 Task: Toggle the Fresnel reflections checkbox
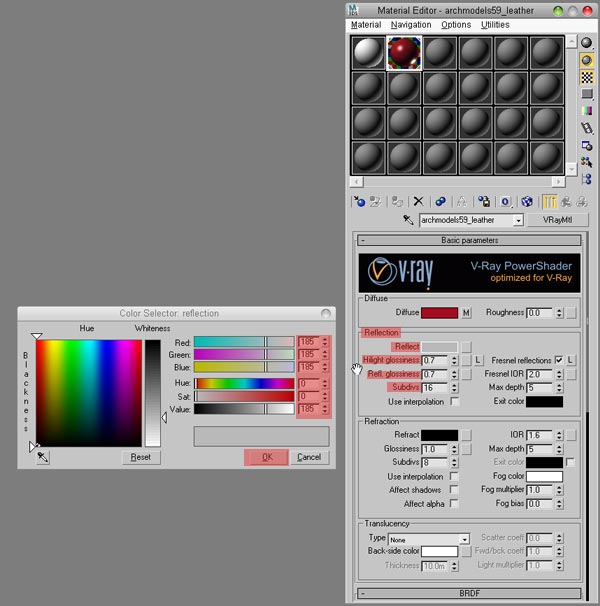click(559, 360)
